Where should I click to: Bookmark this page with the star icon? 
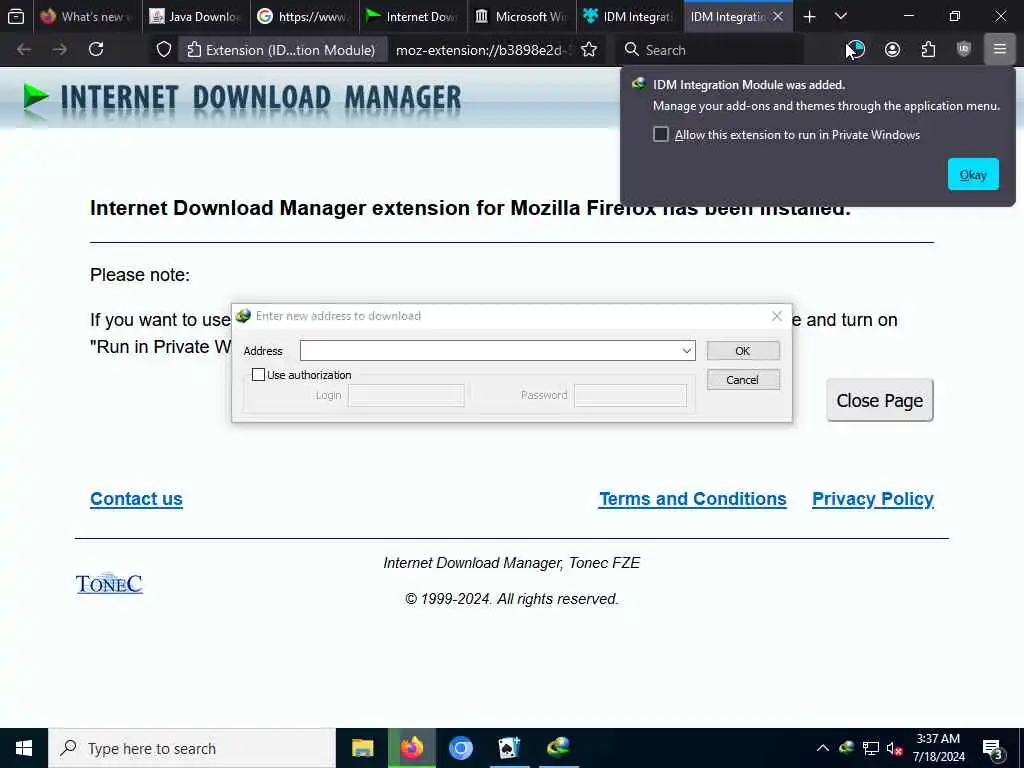click(589, 50)
